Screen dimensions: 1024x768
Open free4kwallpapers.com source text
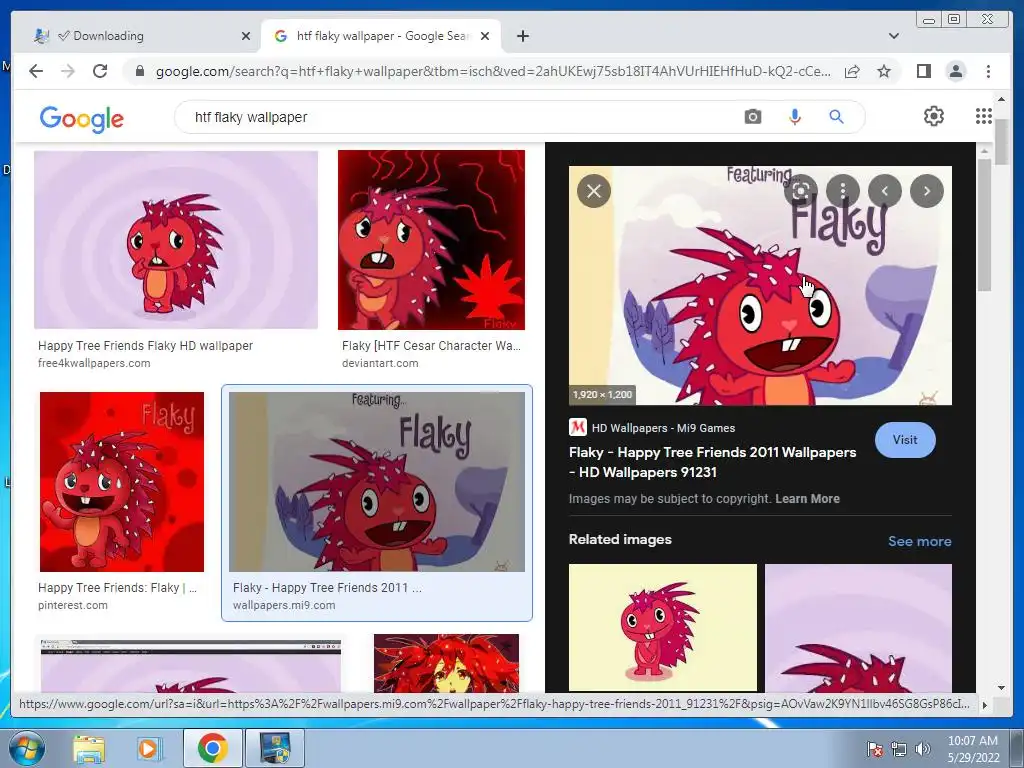(94, 363)
